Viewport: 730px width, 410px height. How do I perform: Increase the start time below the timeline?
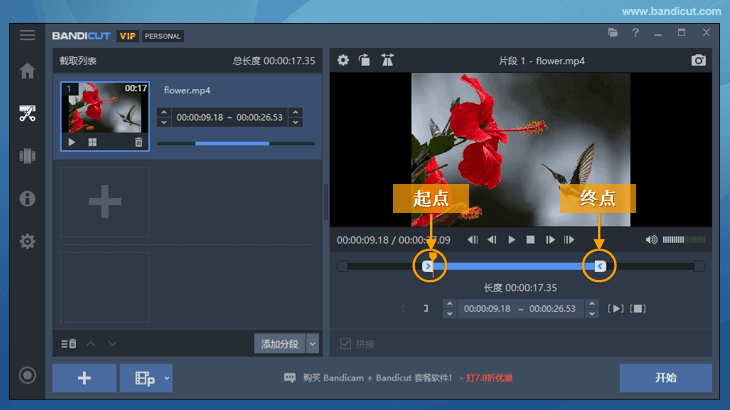[x=450, y=304]
